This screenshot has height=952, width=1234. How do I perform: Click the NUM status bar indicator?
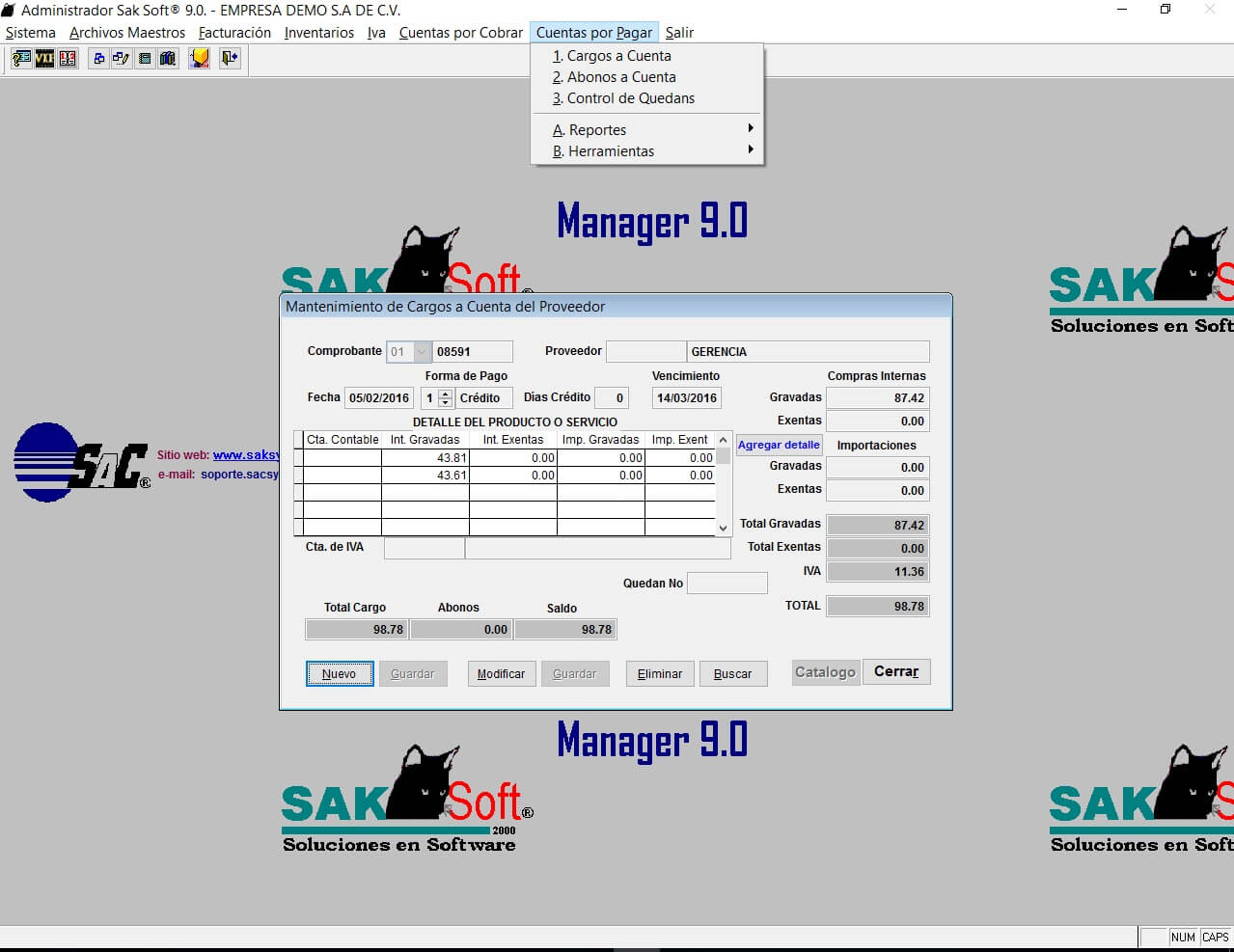pyautogui.click(x=1183, y=938)
